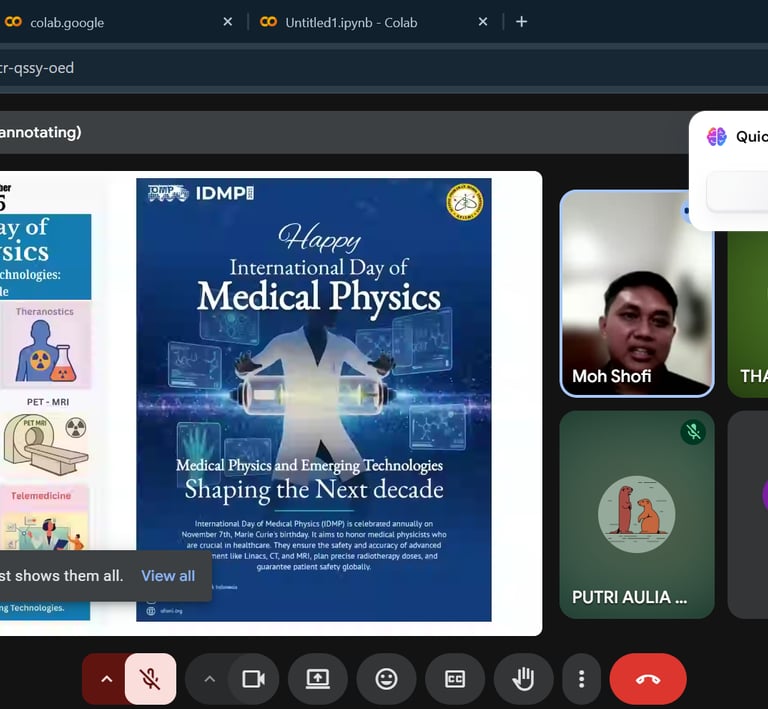
Task: Click the popup's input field
Action: pos(737,191)
